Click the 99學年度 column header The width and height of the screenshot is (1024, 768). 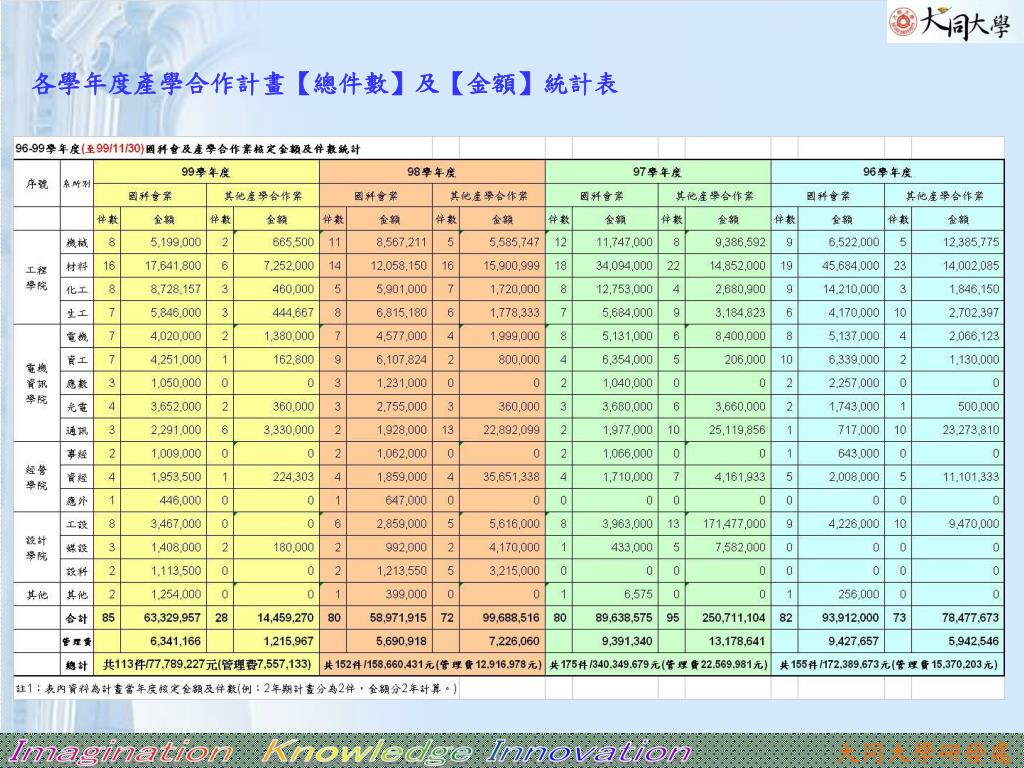click(x=206, y=172)
